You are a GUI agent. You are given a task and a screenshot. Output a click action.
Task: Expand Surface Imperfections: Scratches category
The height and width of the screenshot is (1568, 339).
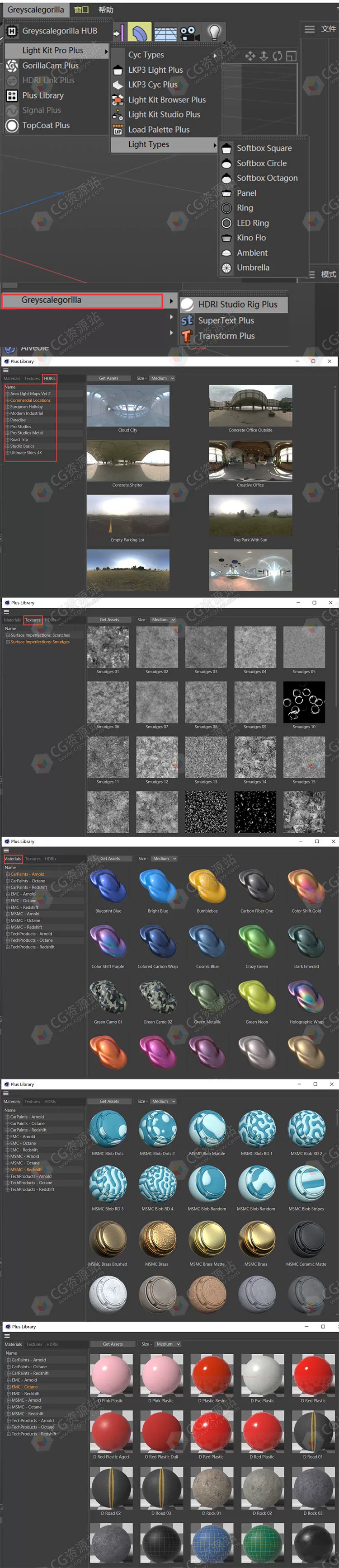coord(8,635)
